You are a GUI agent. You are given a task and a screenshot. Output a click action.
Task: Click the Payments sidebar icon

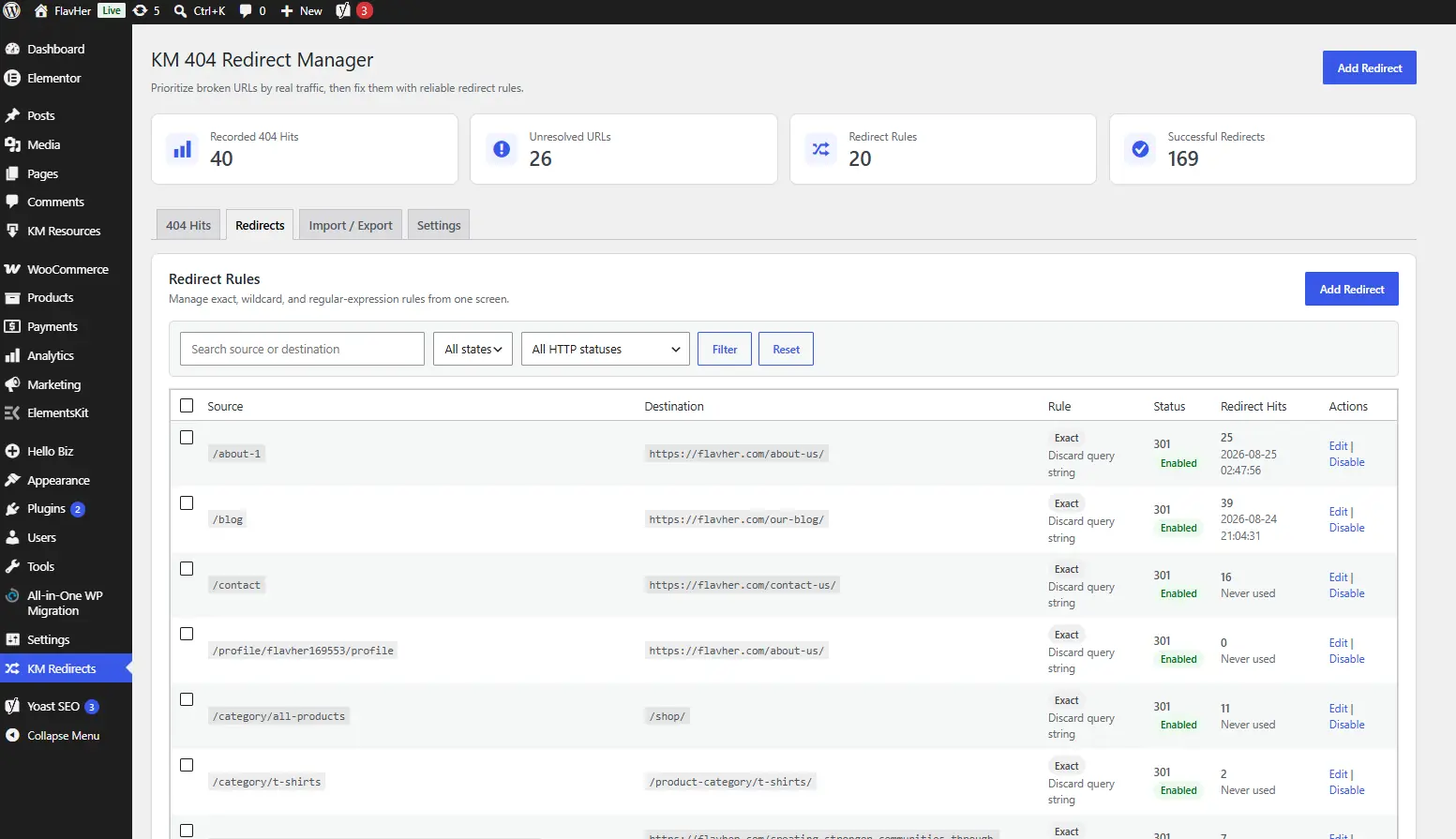[x=12, y=326]
